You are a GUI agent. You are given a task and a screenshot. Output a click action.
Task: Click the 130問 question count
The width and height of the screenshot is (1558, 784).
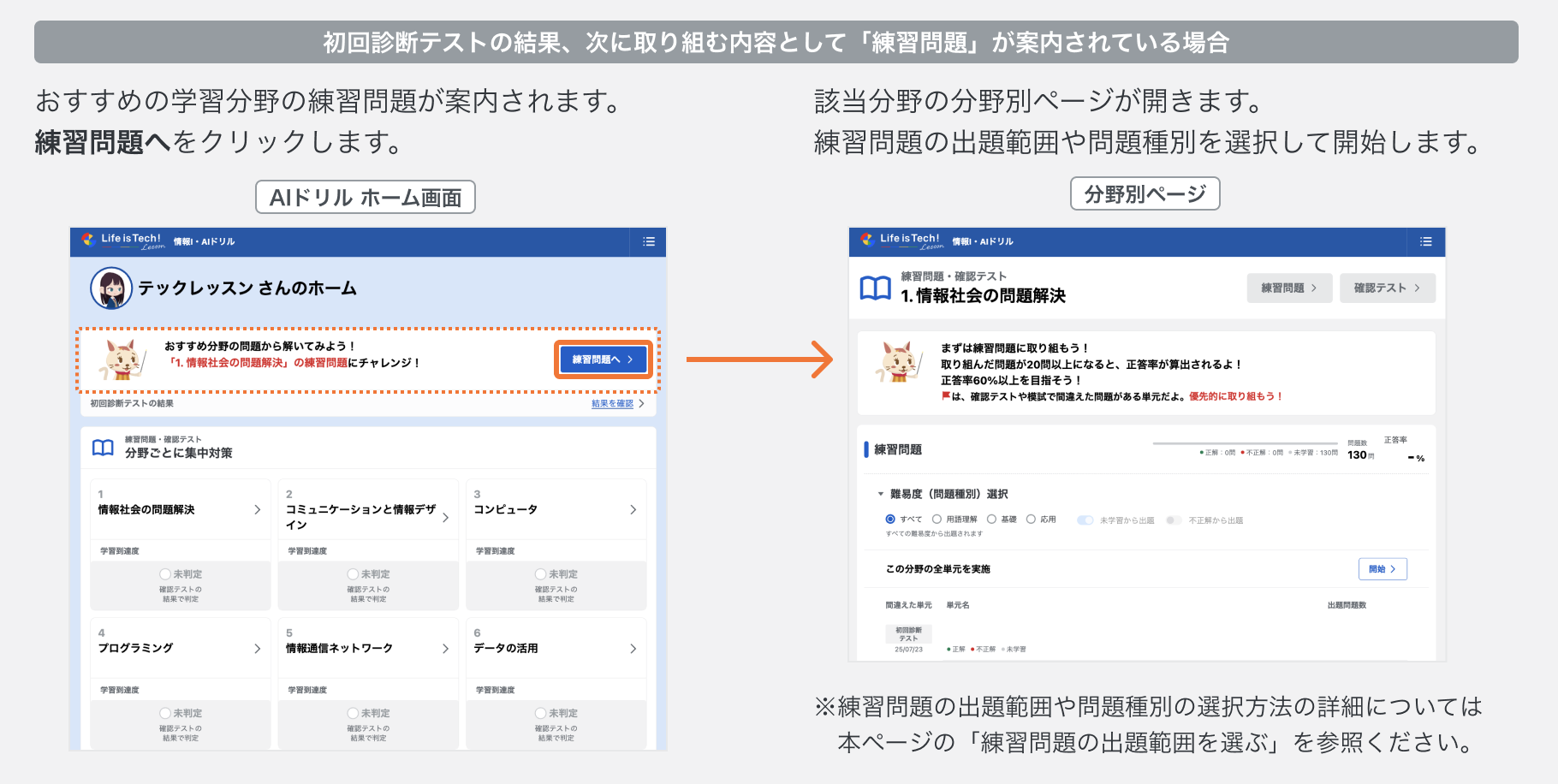[x=1360, y=455]
